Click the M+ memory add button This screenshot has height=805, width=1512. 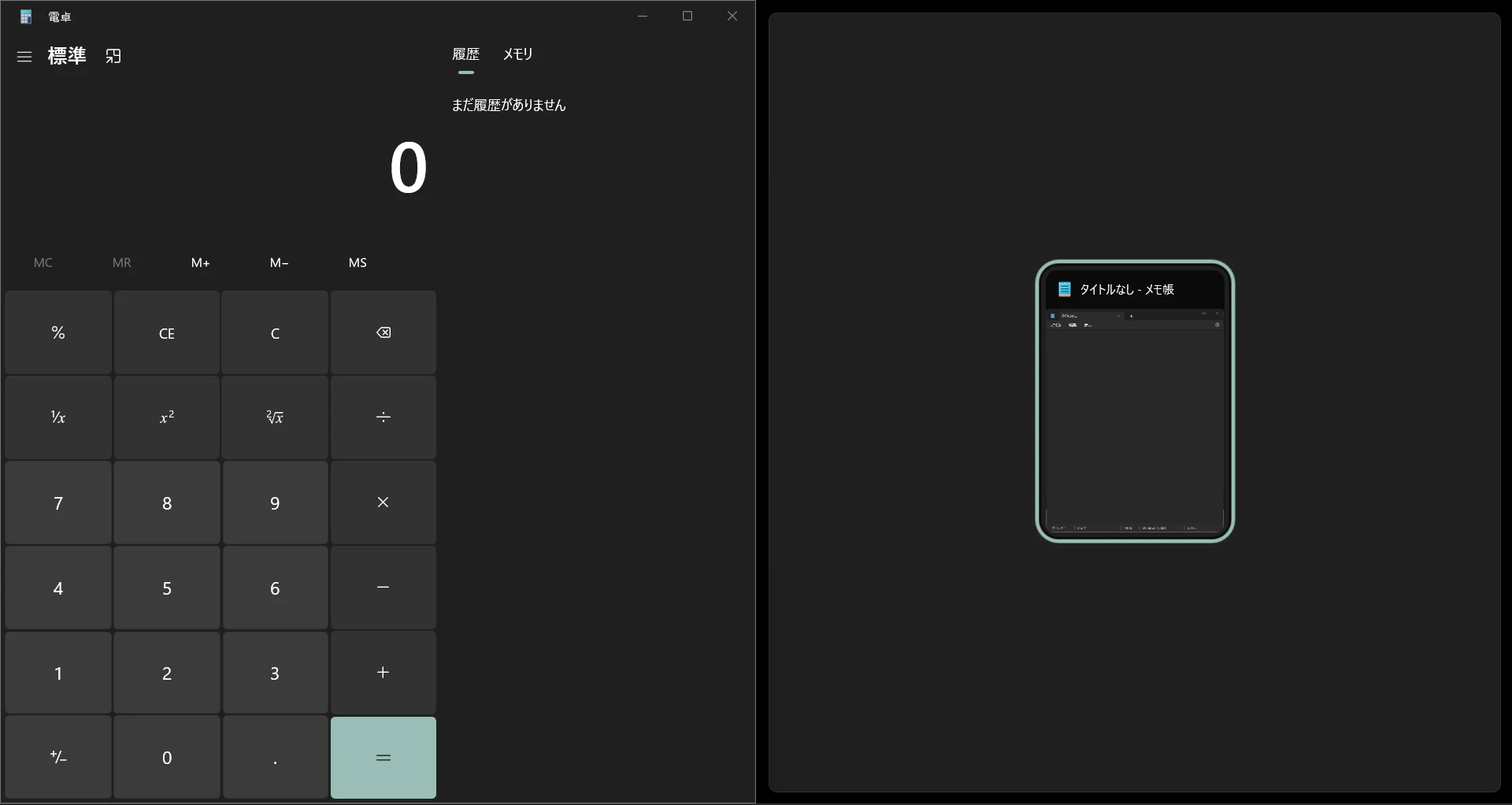click(201, 263)
